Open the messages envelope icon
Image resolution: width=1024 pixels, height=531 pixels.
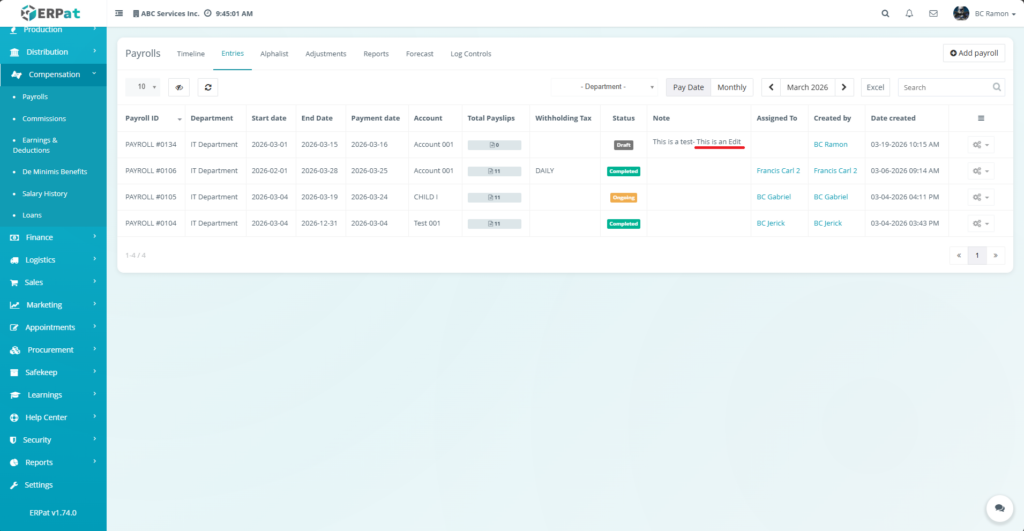tap(933, 14)
